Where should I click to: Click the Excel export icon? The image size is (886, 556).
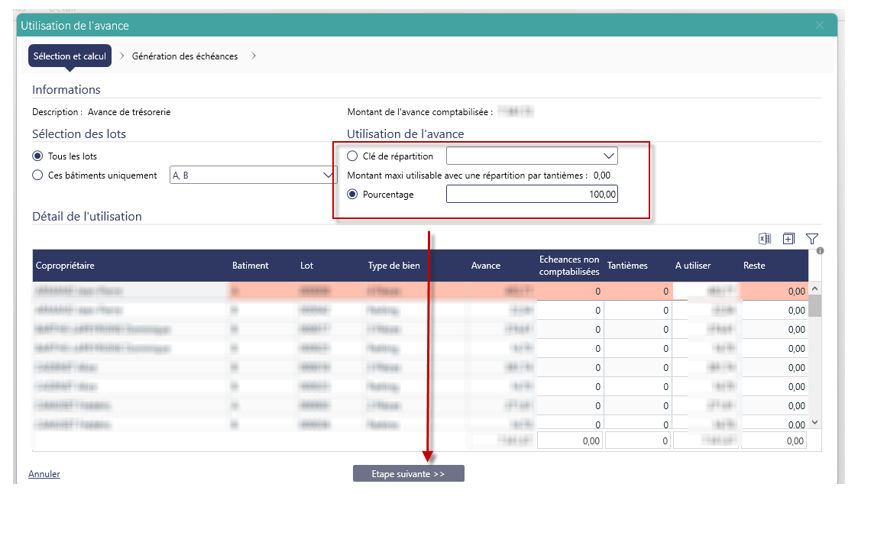(765, 239)
